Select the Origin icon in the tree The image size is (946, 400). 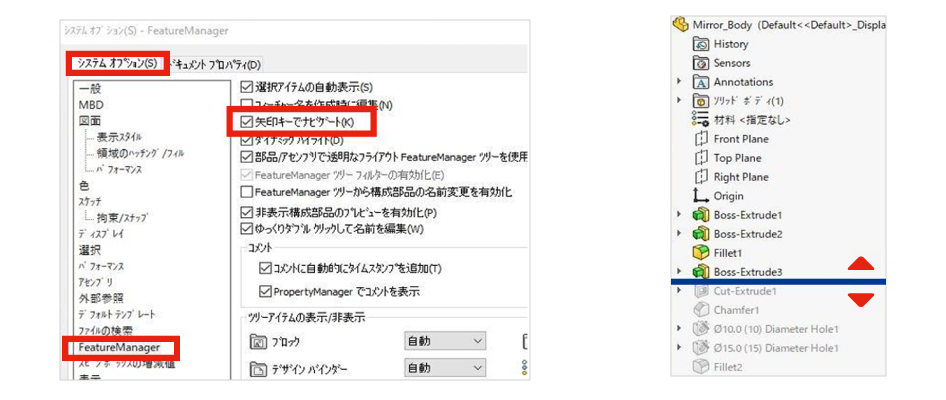point(700,196)
